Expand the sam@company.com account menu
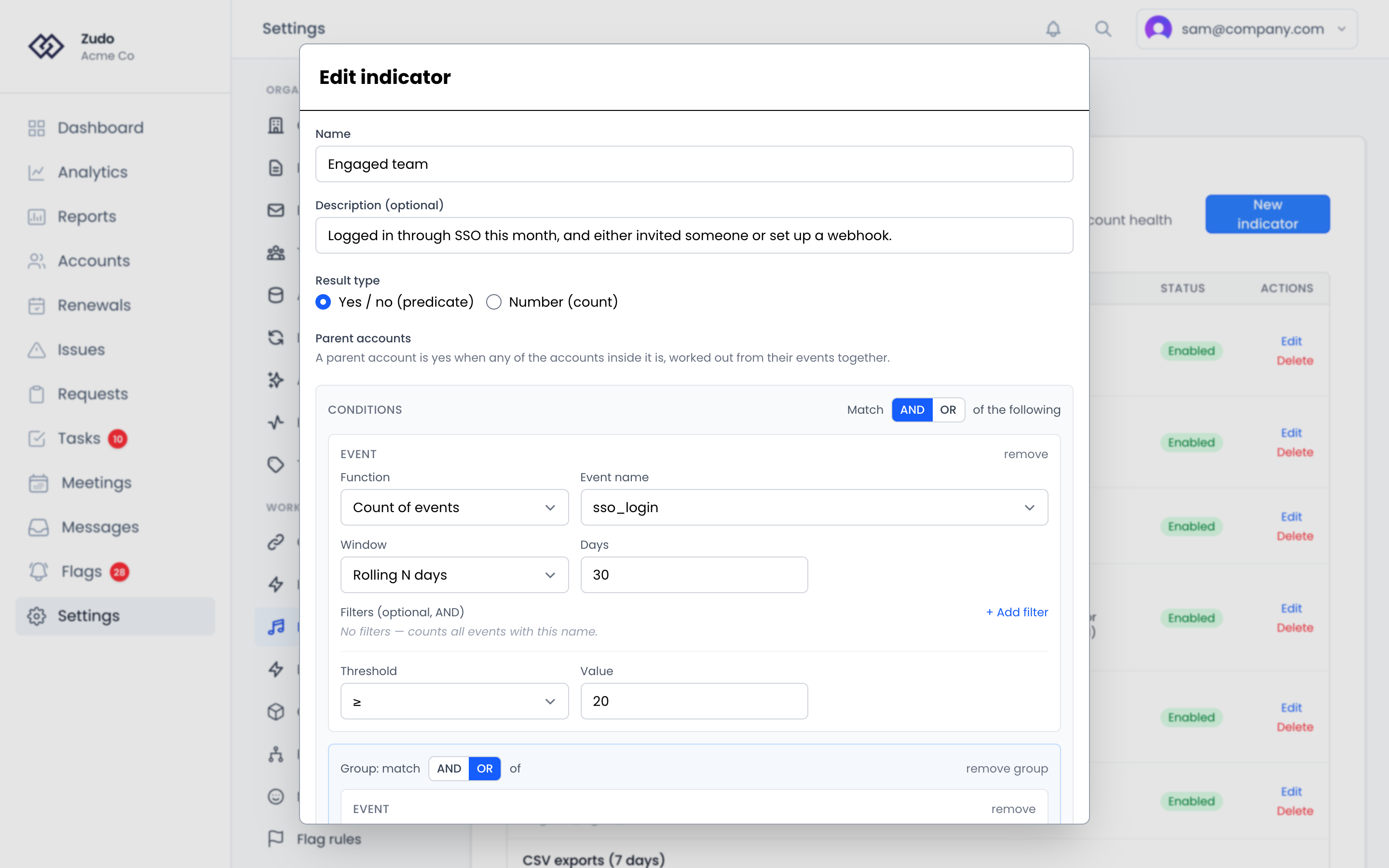1389x868 pixels. [1247, 29]
